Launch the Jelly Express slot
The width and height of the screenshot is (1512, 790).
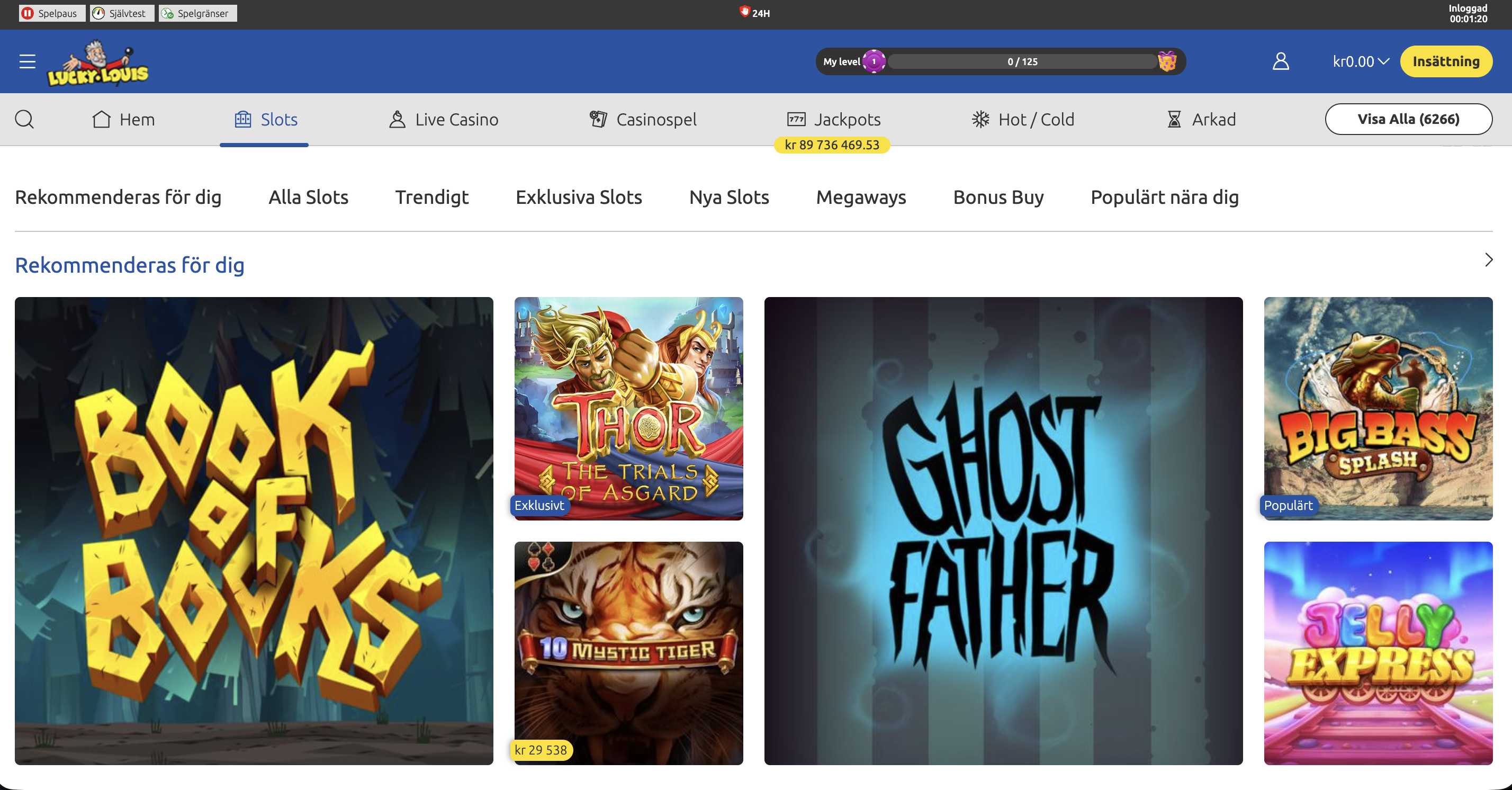[1378, 653]
